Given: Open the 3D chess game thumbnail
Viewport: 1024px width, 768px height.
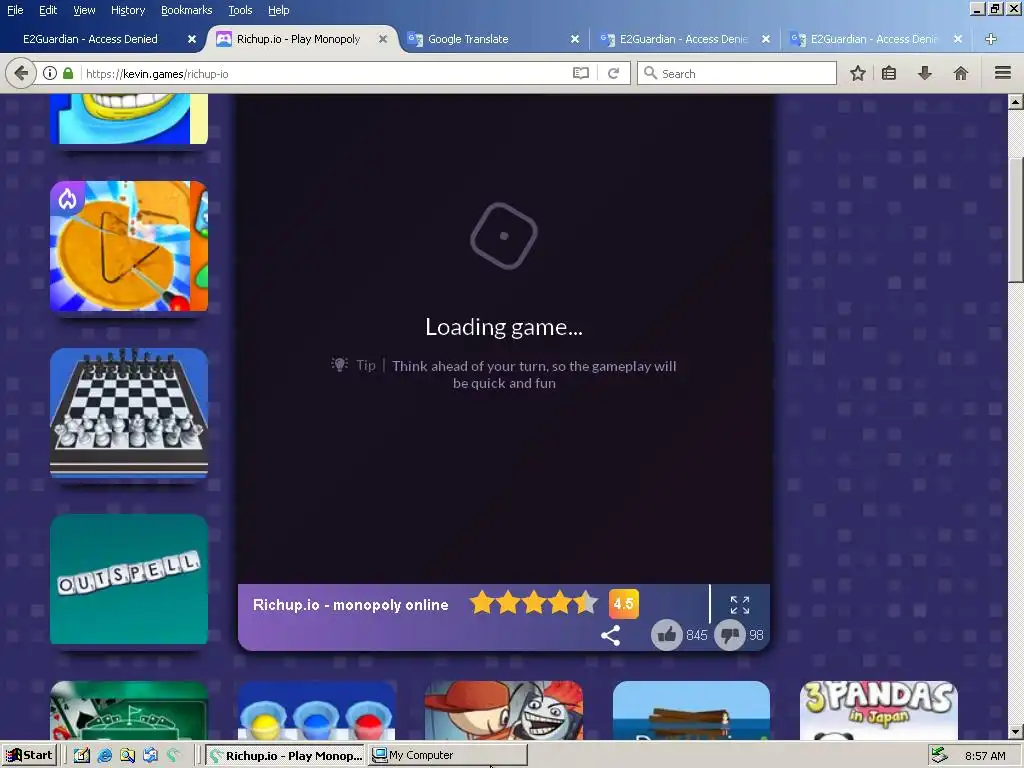Looking at the screenshot, I should pyautogui.click(x=129, y=413).
